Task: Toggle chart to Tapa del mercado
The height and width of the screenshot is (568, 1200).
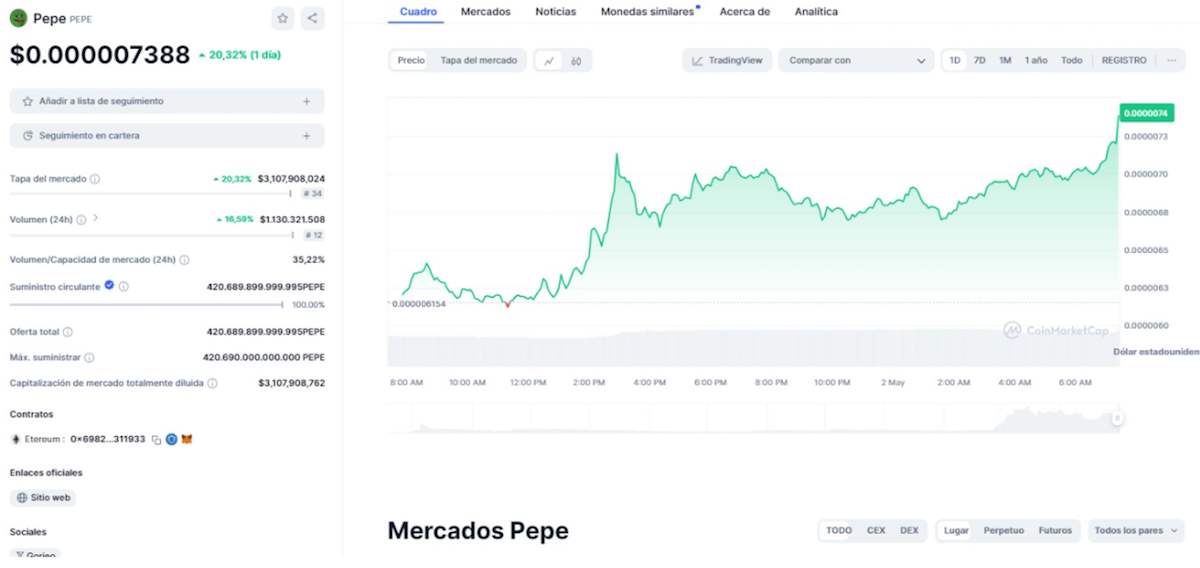Action: coord(479,60)
